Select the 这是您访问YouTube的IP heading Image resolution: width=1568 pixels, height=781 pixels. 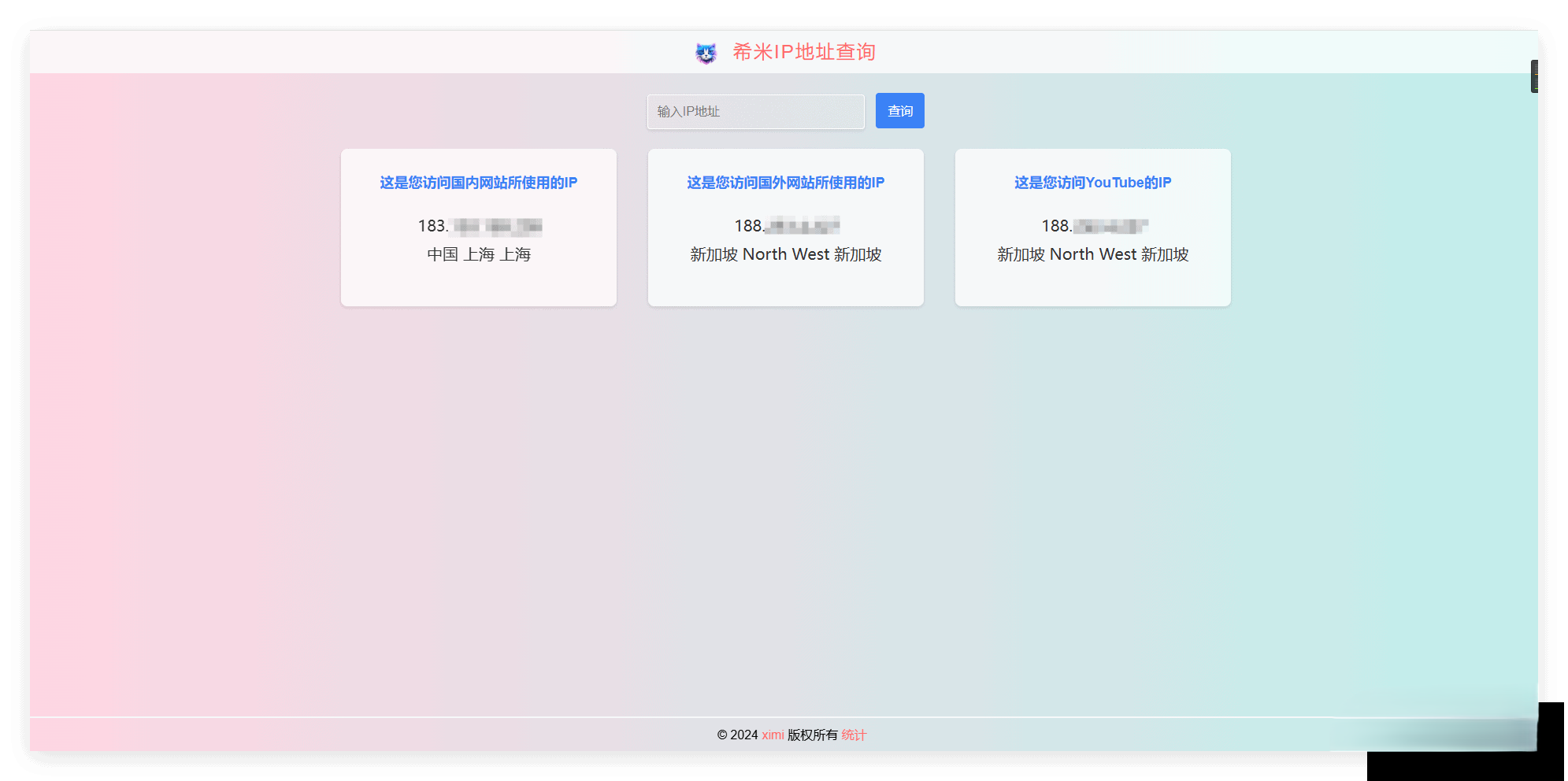pos(1093,183)
